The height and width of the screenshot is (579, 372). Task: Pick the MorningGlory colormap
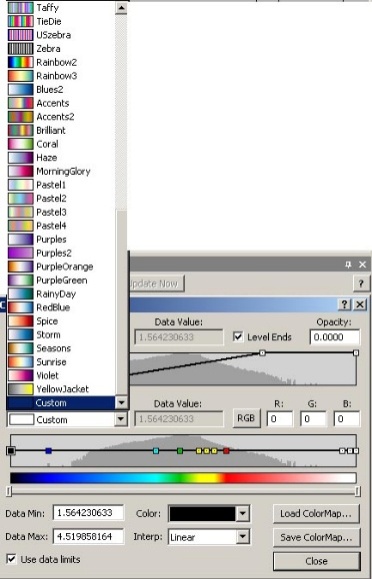(x=61, y=171)
